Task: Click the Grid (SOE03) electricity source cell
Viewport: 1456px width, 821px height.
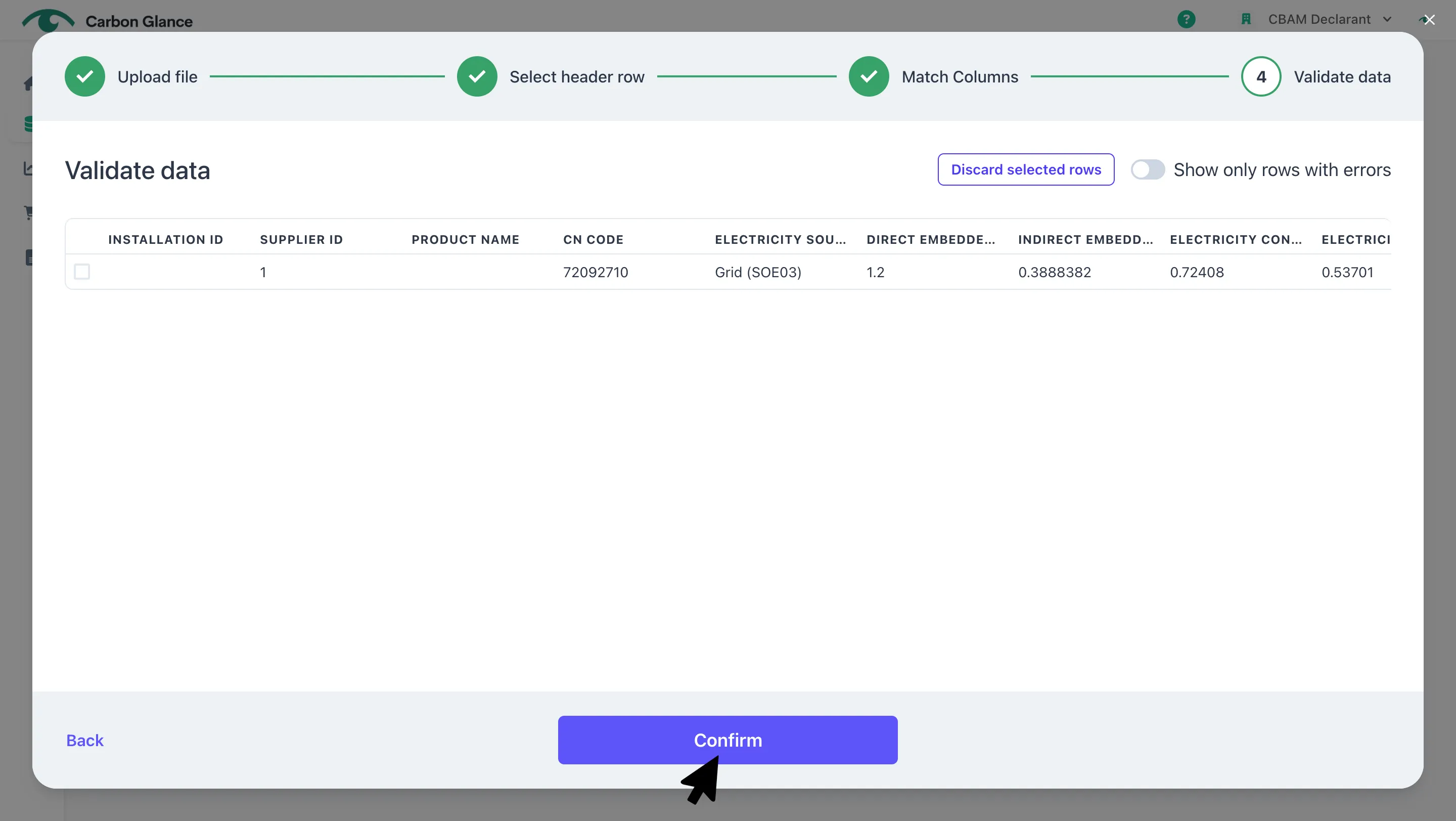Action: [x=758, y=273]
